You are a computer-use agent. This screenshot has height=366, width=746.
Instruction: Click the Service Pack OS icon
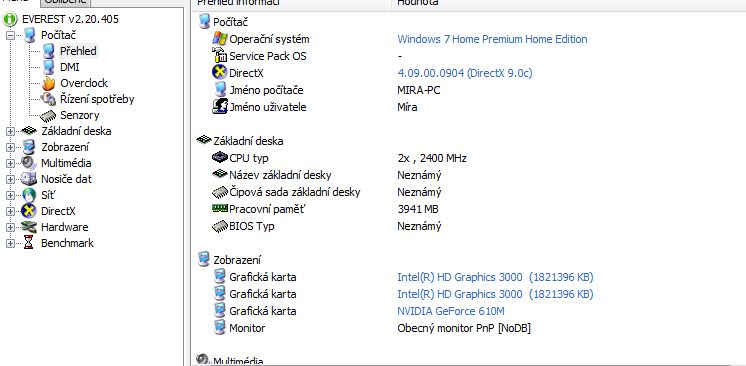[x=219, y=56]
